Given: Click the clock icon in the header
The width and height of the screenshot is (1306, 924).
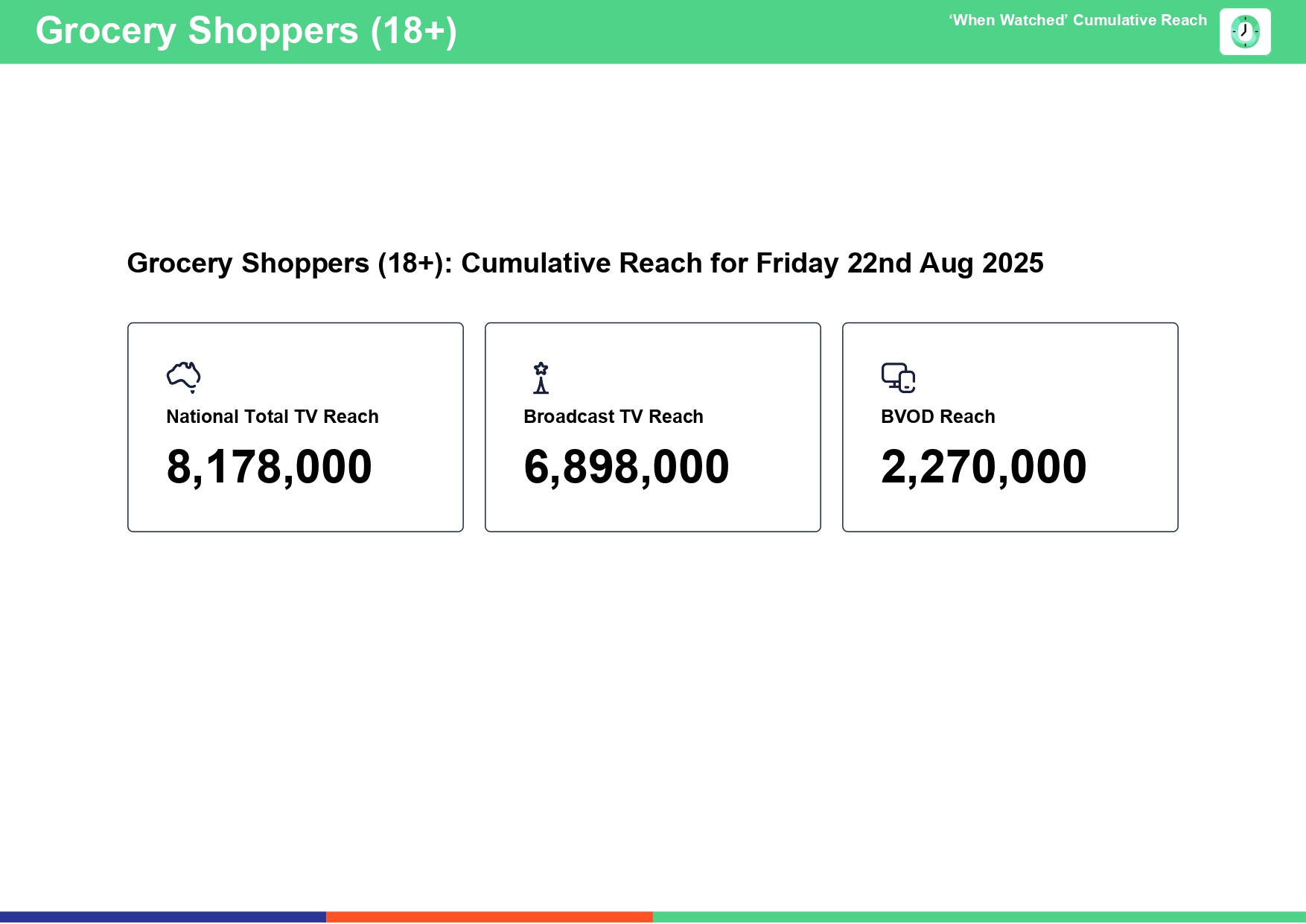Looking at the screenshot, I should (x=1244, y=32).
